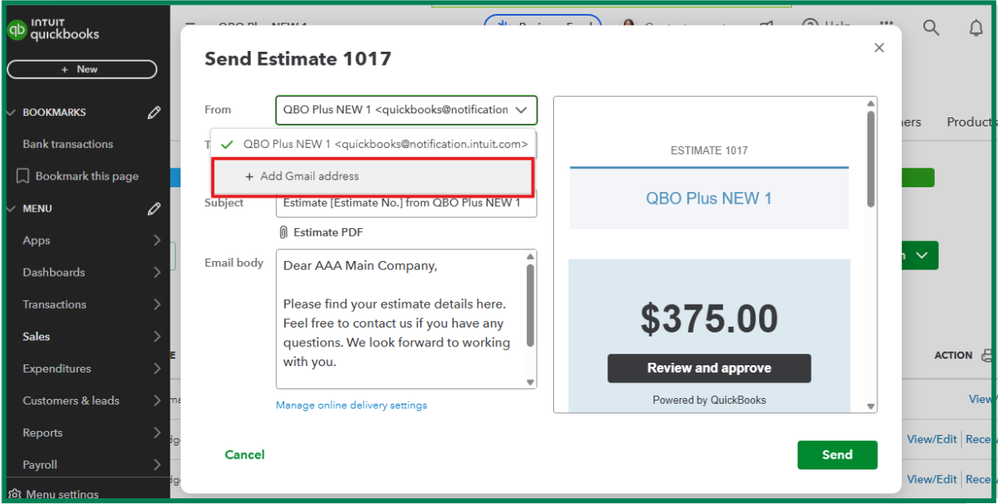Open Bank transactions bookmark
This screenshot has width=998, height=504.
coord(68,144)
